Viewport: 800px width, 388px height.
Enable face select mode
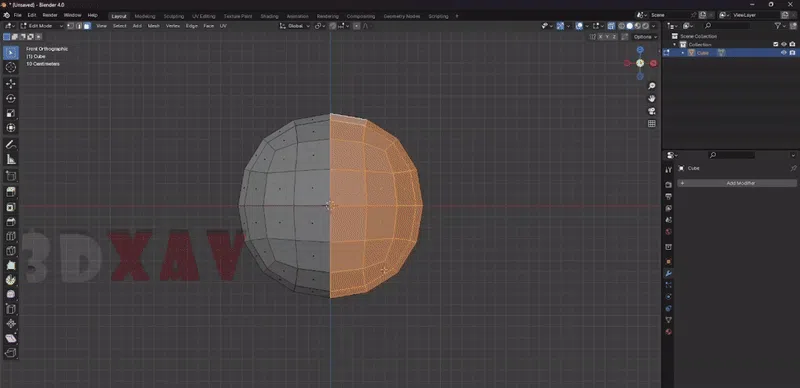(x=87, y=26)
